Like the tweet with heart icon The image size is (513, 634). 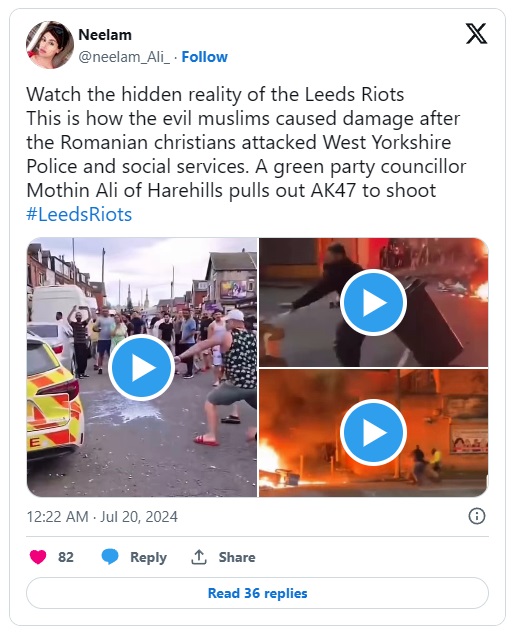pos(38,557)
